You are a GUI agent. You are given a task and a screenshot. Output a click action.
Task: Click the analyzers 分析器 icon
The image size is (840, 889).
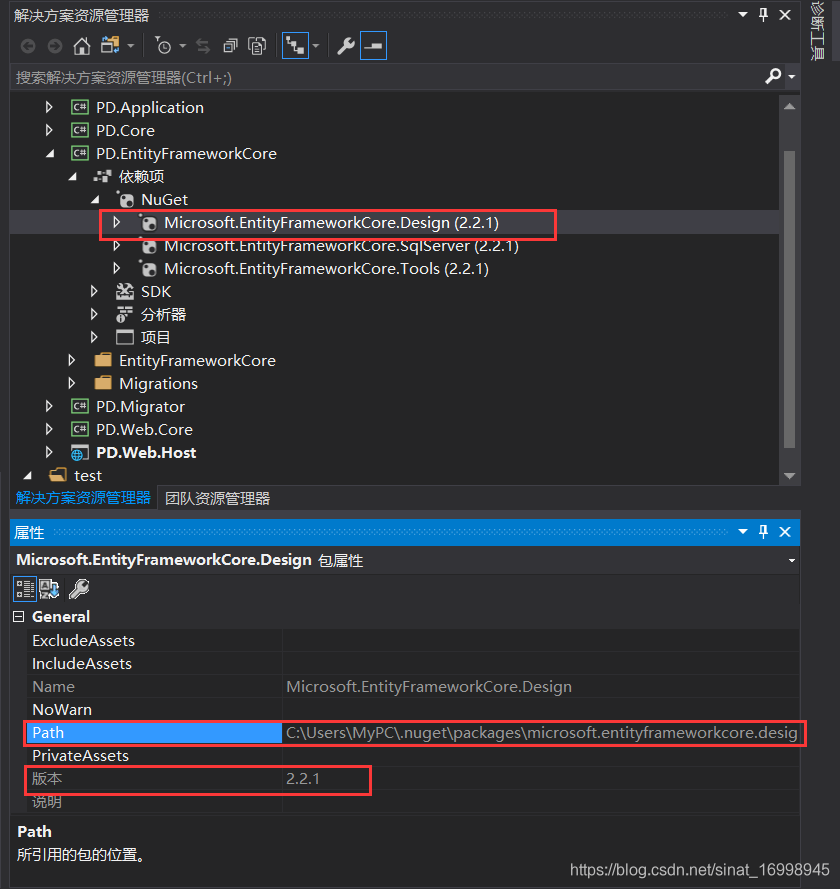pos(125,315)
